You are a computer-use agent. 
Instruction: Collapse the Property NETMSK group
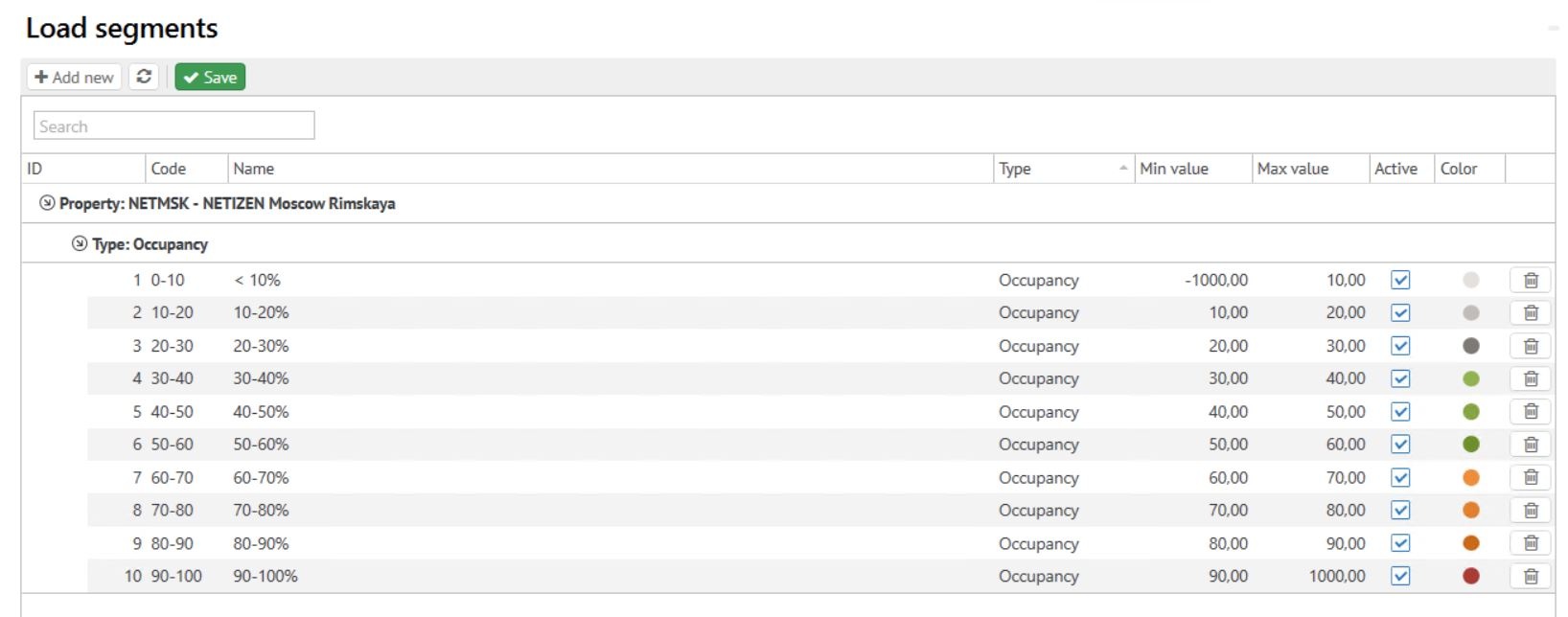(47, 203)
